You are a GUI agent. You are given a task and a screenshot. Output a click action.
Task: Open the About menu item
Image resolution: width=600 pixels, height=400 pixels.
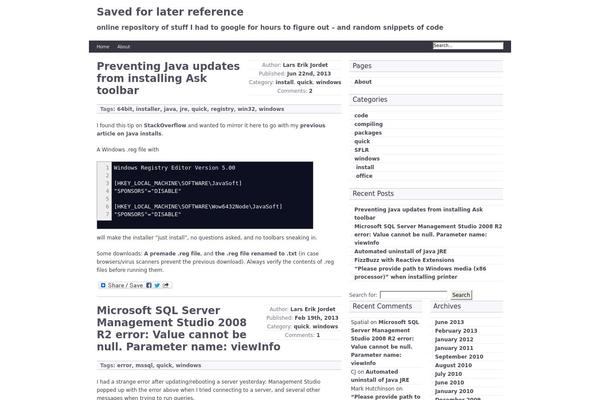pos(123,47)
